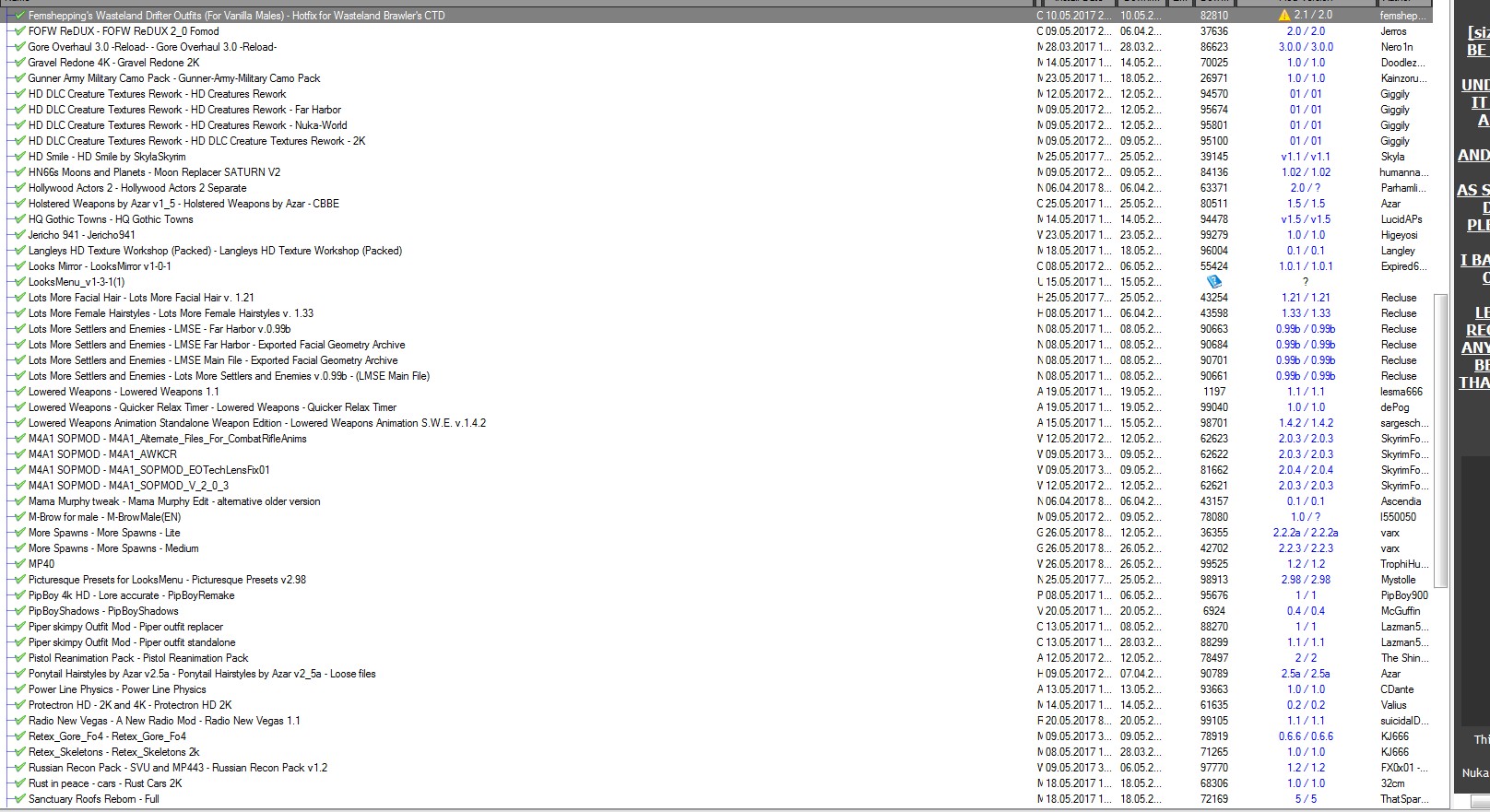Select Rust in peace - Rust Cars 2K
1490x812 pixels.
point(105,783)
